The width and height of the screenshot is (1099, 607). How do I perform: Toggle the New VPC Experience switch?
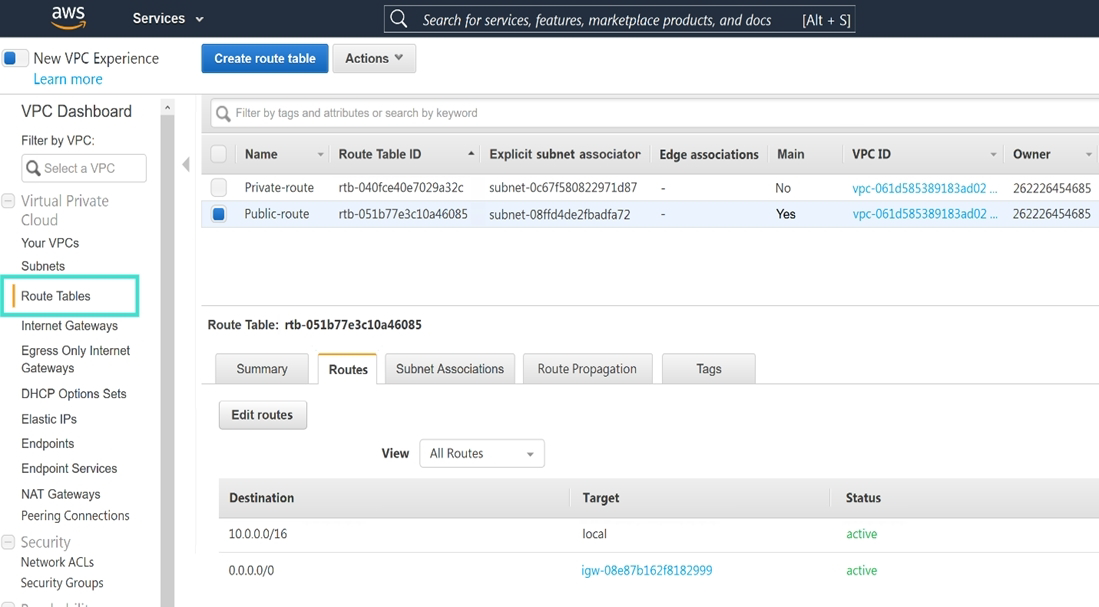pos(15,58)
